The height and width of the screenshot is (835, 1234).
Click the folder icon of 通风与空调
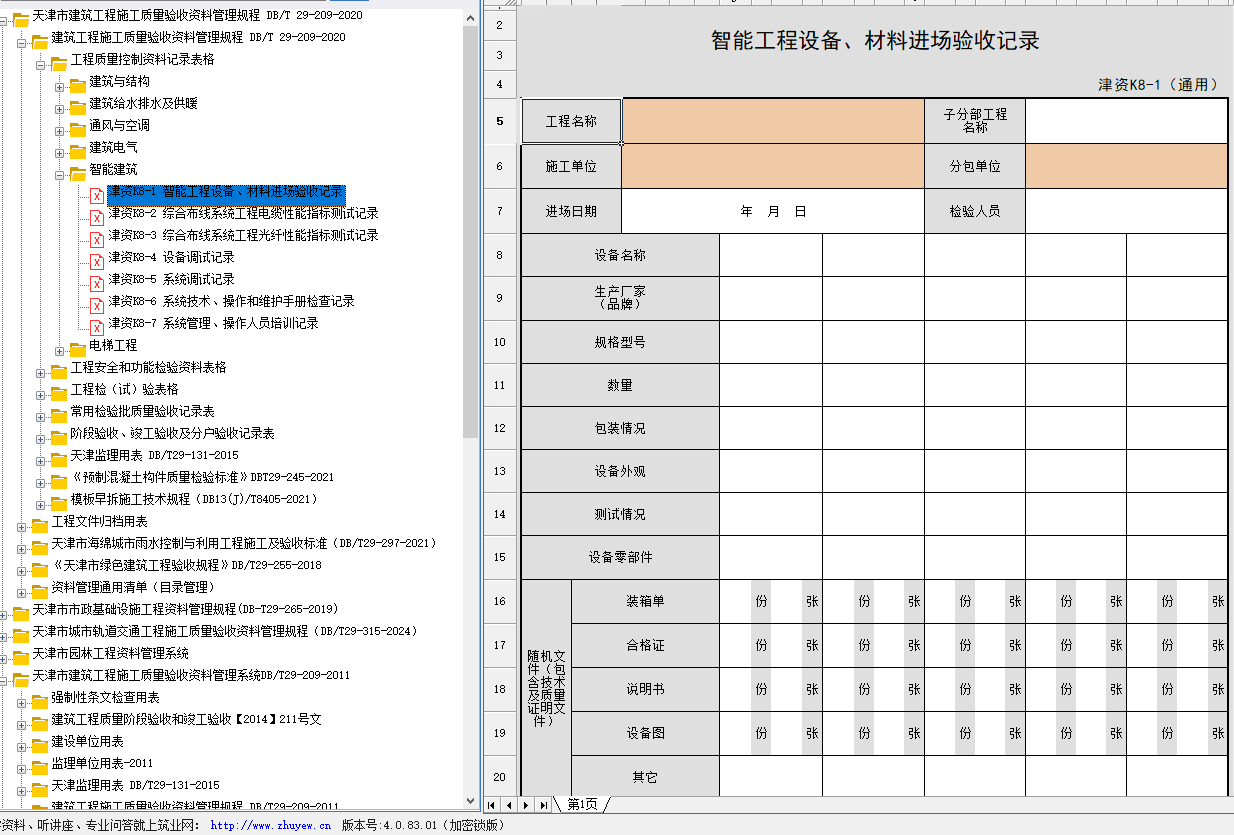coord(77,128)
